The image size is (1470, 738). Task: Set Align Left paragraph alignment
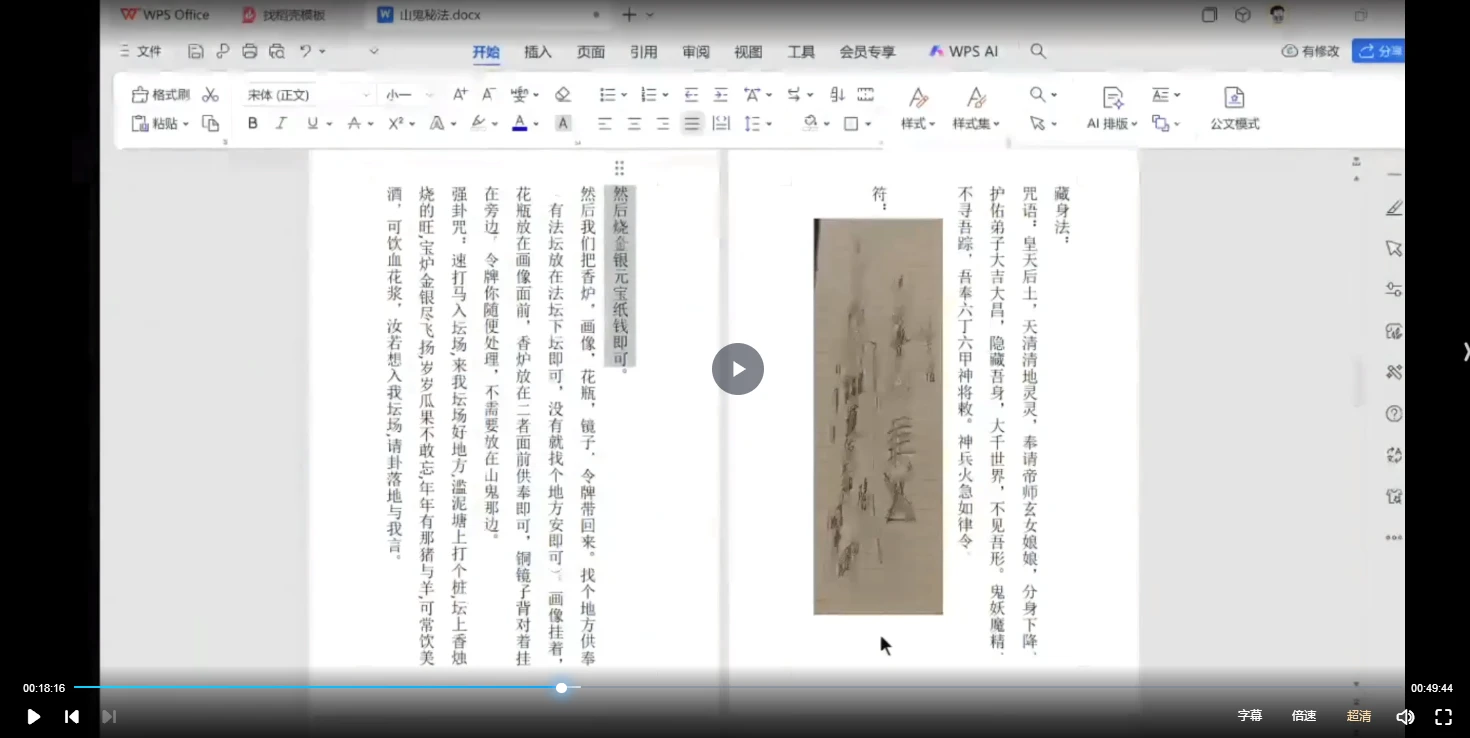605,123
